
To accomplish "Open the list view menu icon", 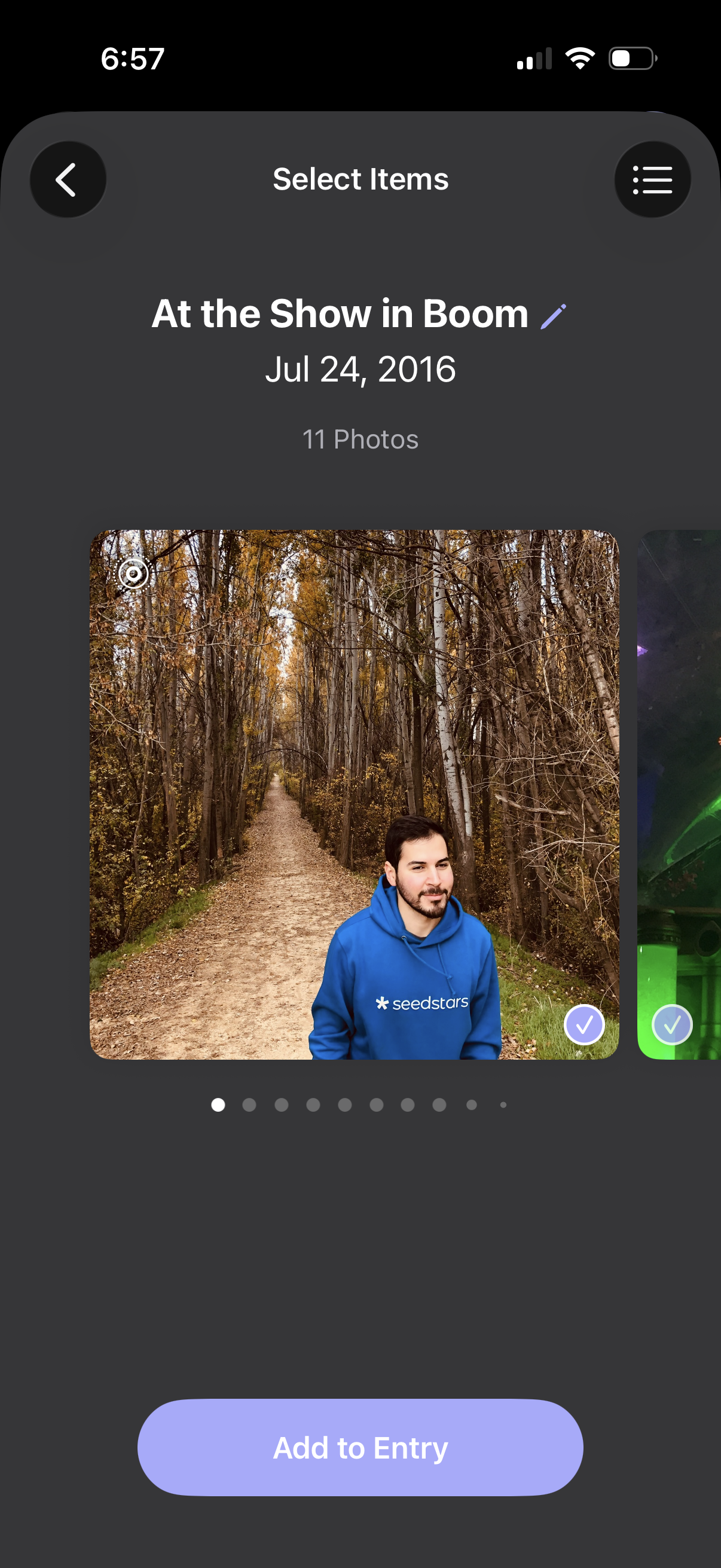I will [652, 179].
